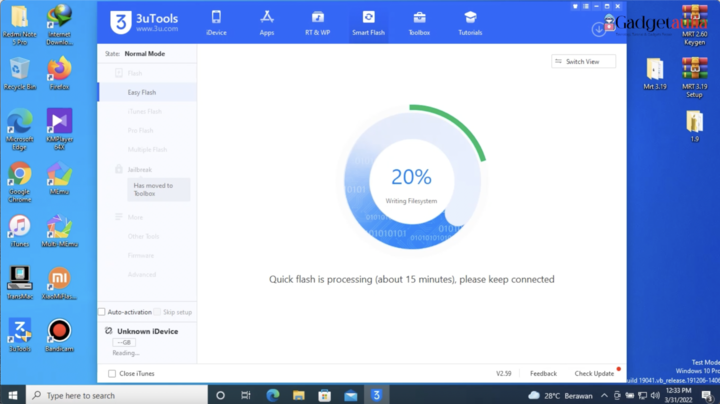Viewport: 720px width, 404px height.
Task: Open the MRT 2.60 Keygen archive
Action: 694,25
